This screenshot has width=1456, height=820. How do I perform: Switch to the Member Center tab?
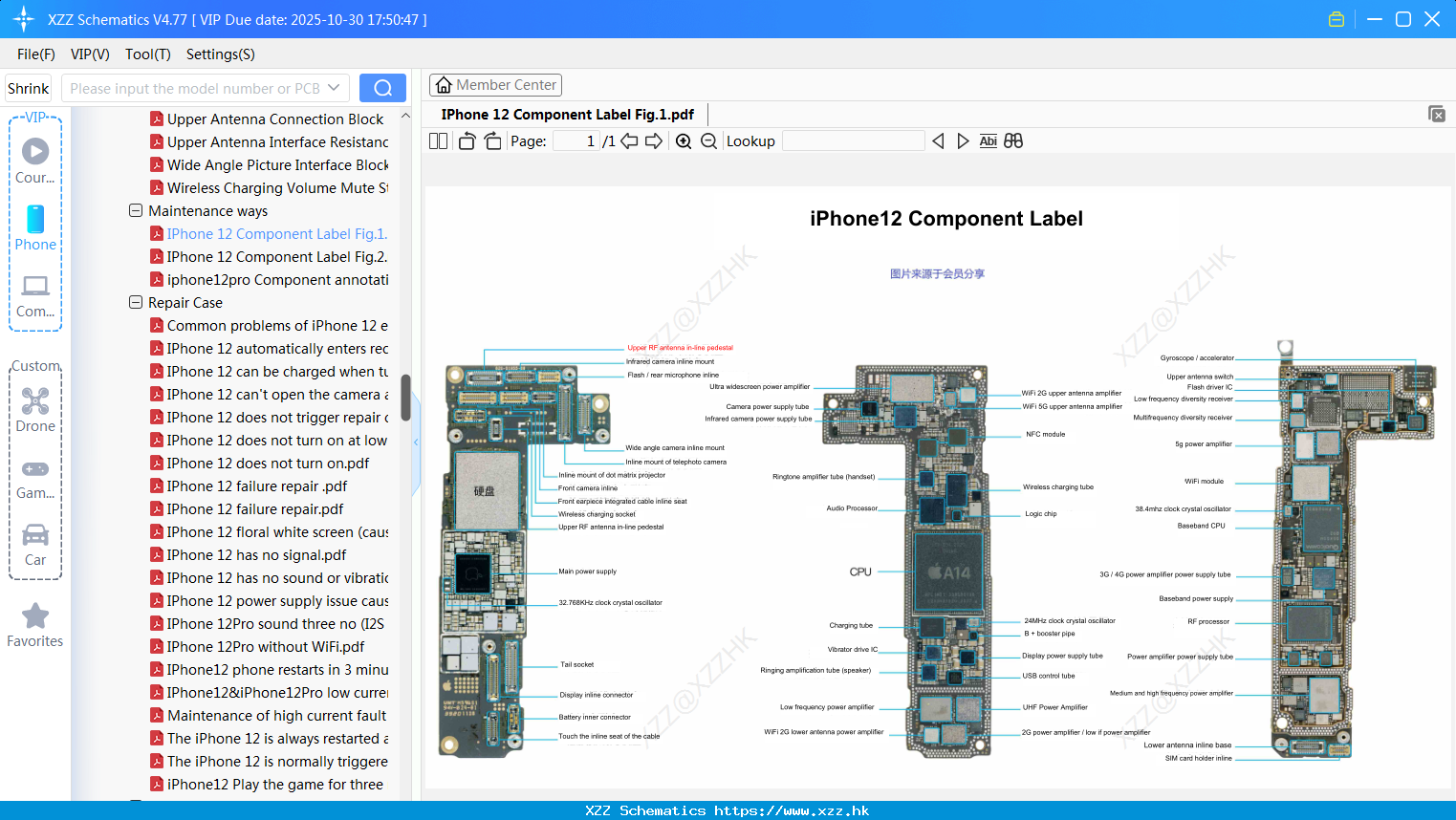[x=495, y=85]
